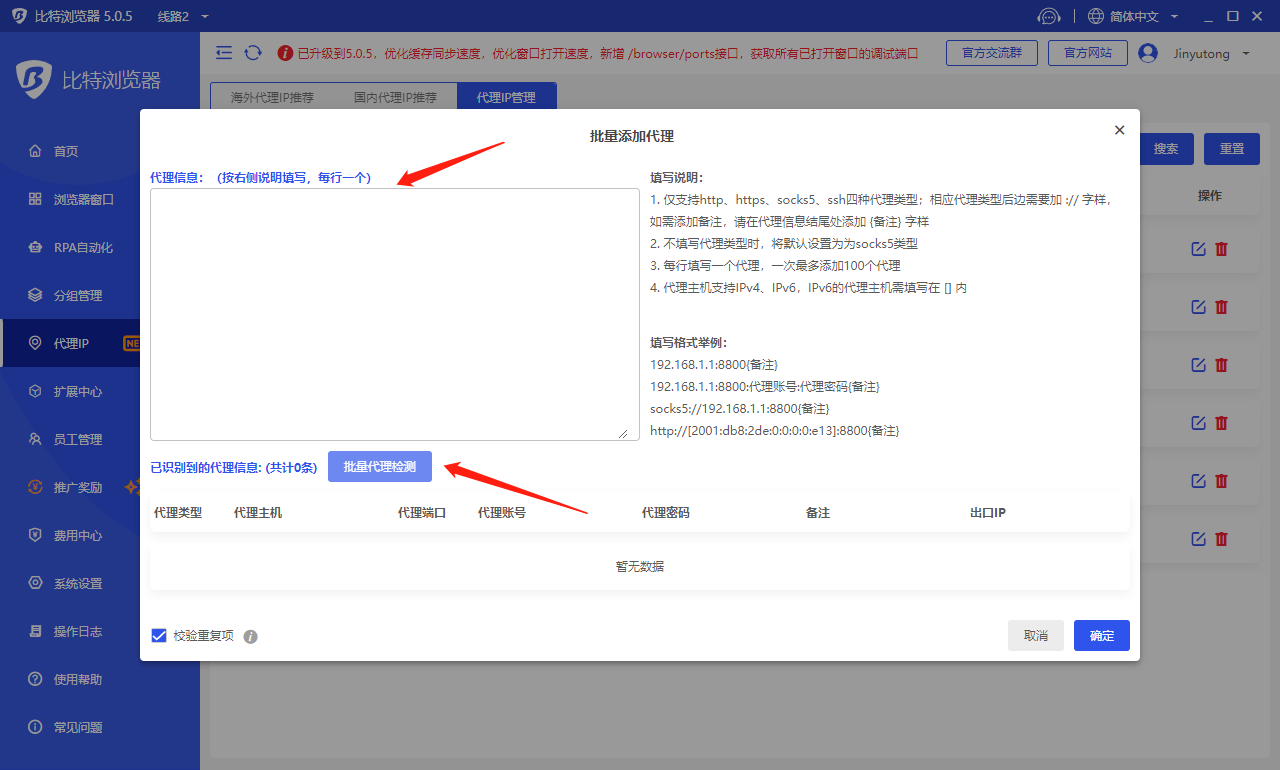This screenshot has width=1280, height=770.
Task: Click the 取消 cancel button
Action: (x=1035, y=636)
